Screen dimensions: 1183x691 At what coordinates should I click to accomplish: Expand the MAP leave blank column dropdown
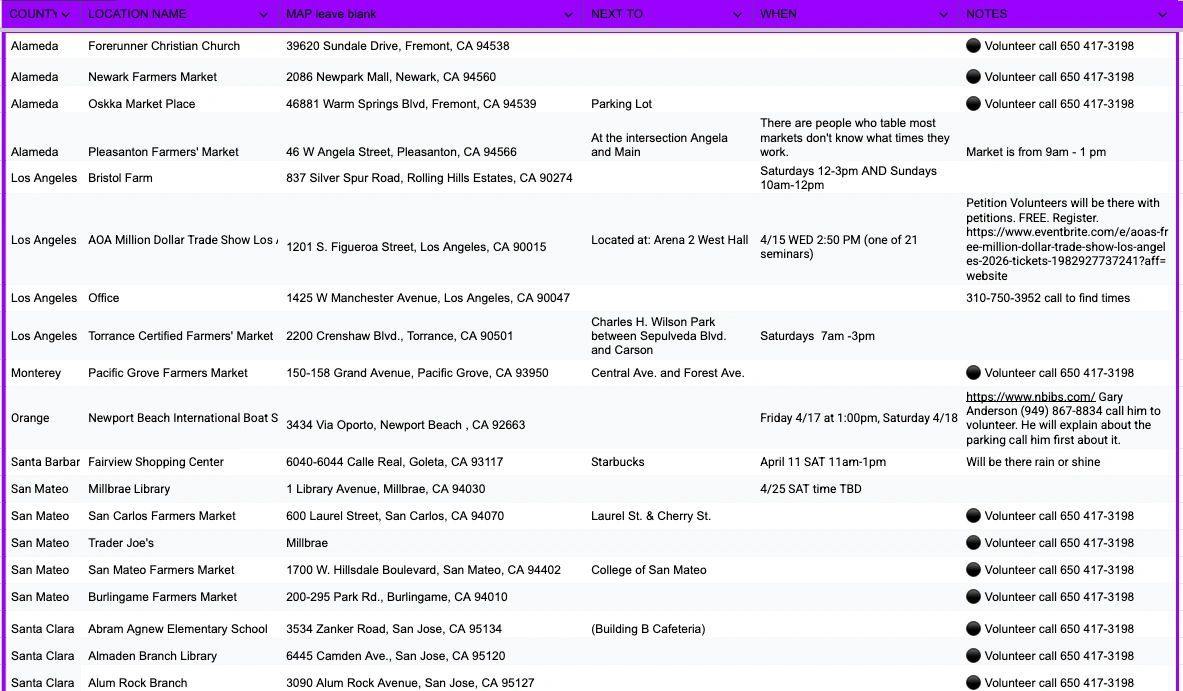click(569, 15)
